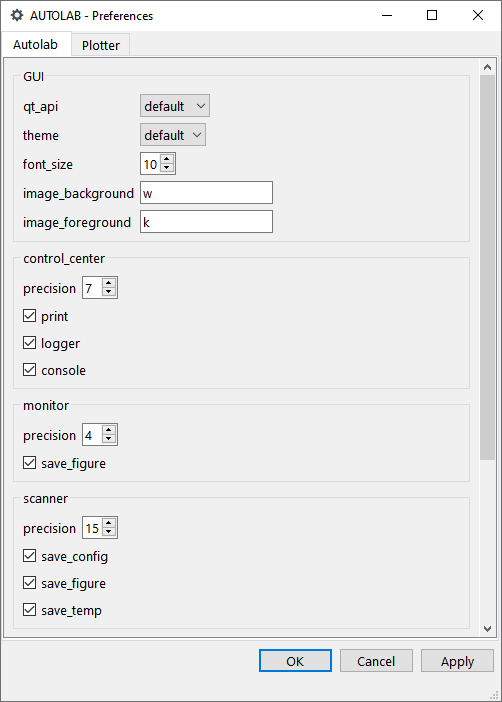Click the scanner precision number field
This screenshot has height=702, width=502.
coord(92,528)
